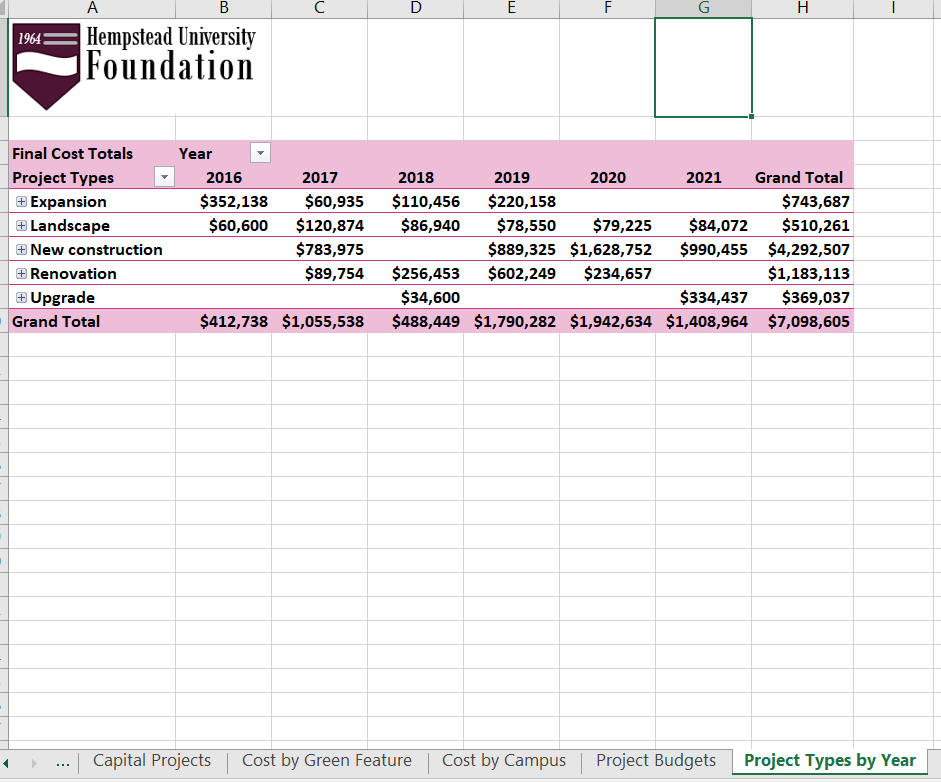Open the Year filter dropdown
The height and width of the screenshot is (782, 941).
(260, 152)
